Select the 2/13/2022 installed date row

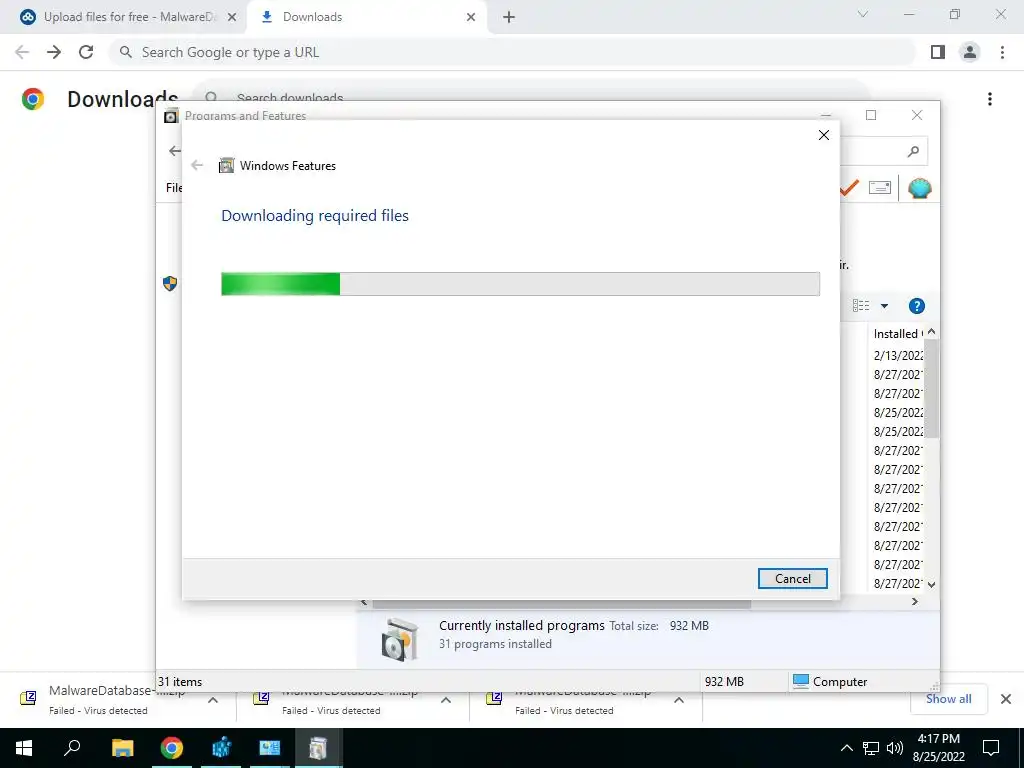pos(898,355)
